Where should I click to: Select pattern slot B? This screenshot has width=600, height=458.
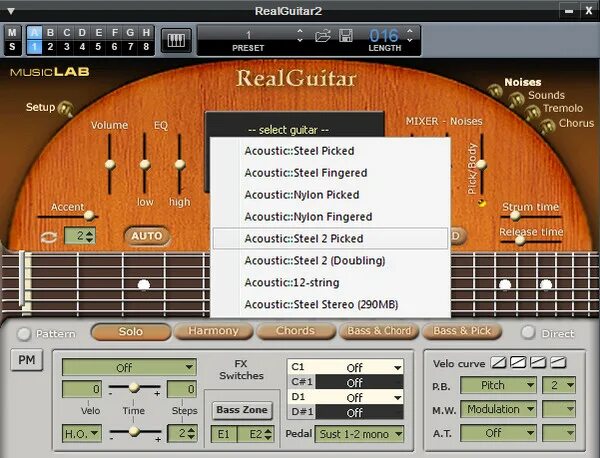click(x=50, y=33)
